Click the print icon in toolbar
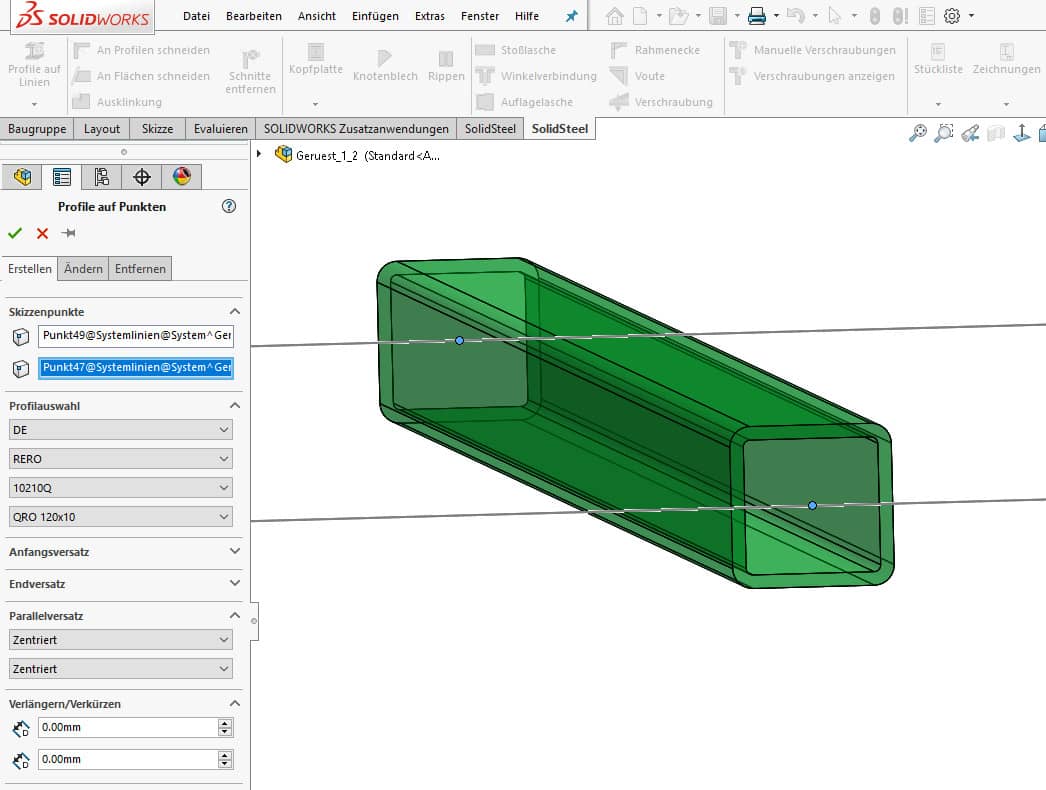This screenshot has width=1046, height=790. pyautogui.click(x=757, y=16)
